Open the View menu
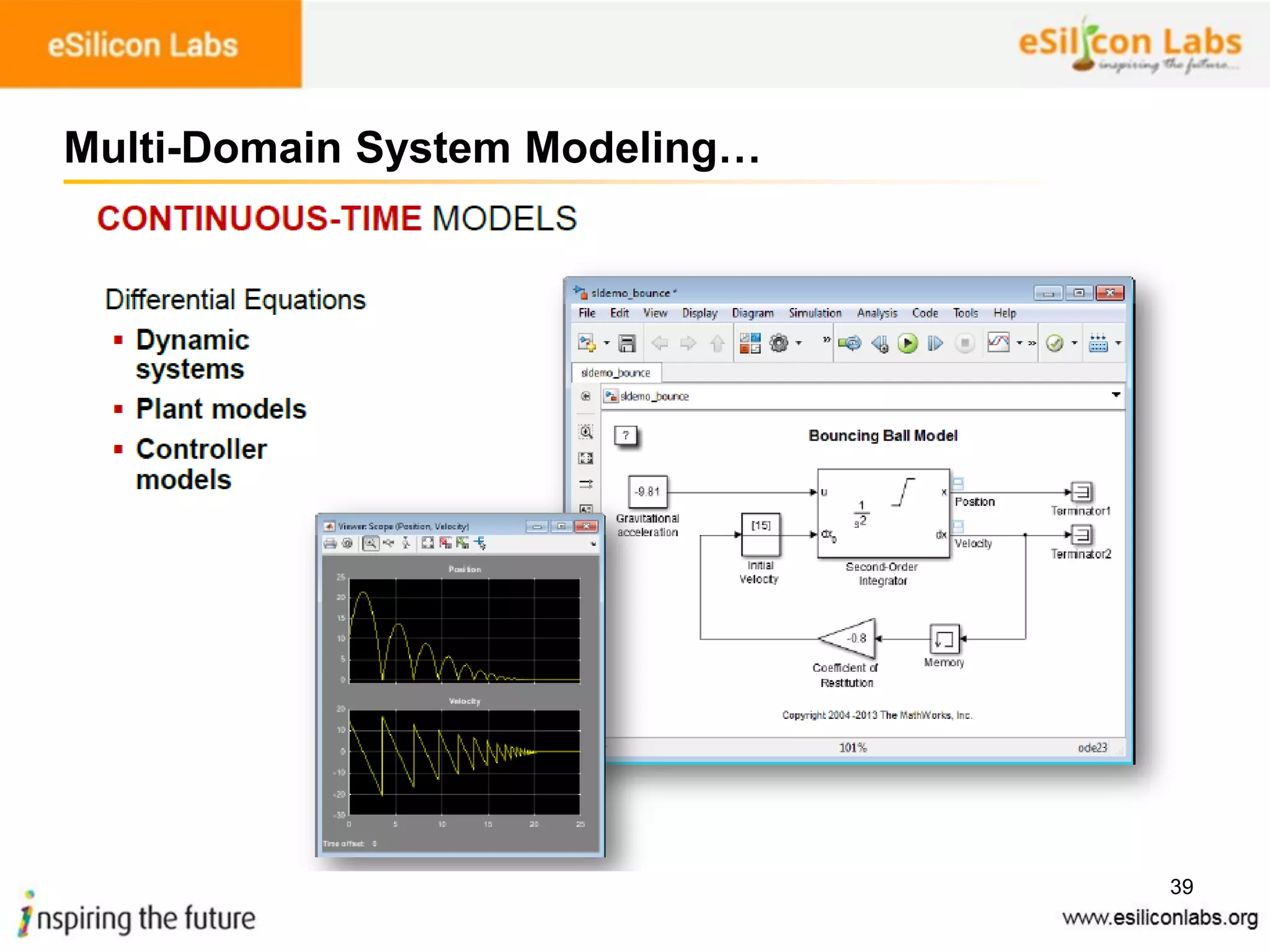 (x=655, y=313)
